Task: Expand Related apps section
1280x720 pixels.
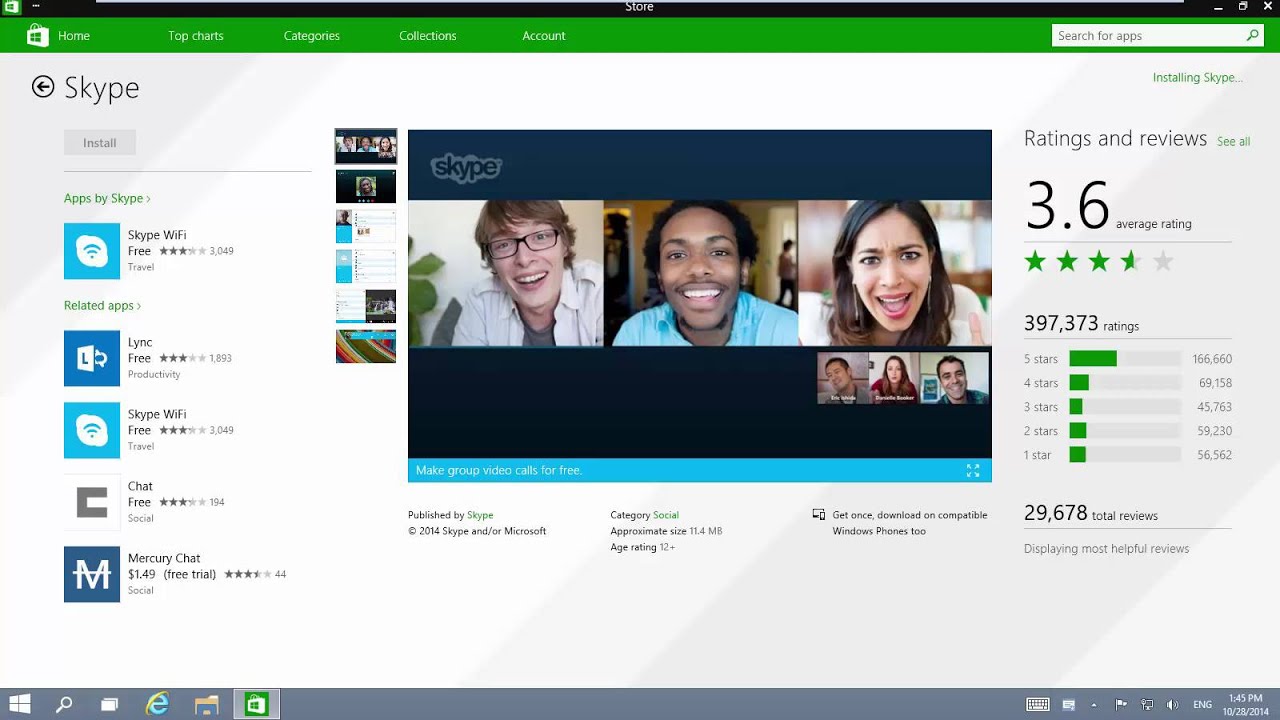Action: [102, 305]
